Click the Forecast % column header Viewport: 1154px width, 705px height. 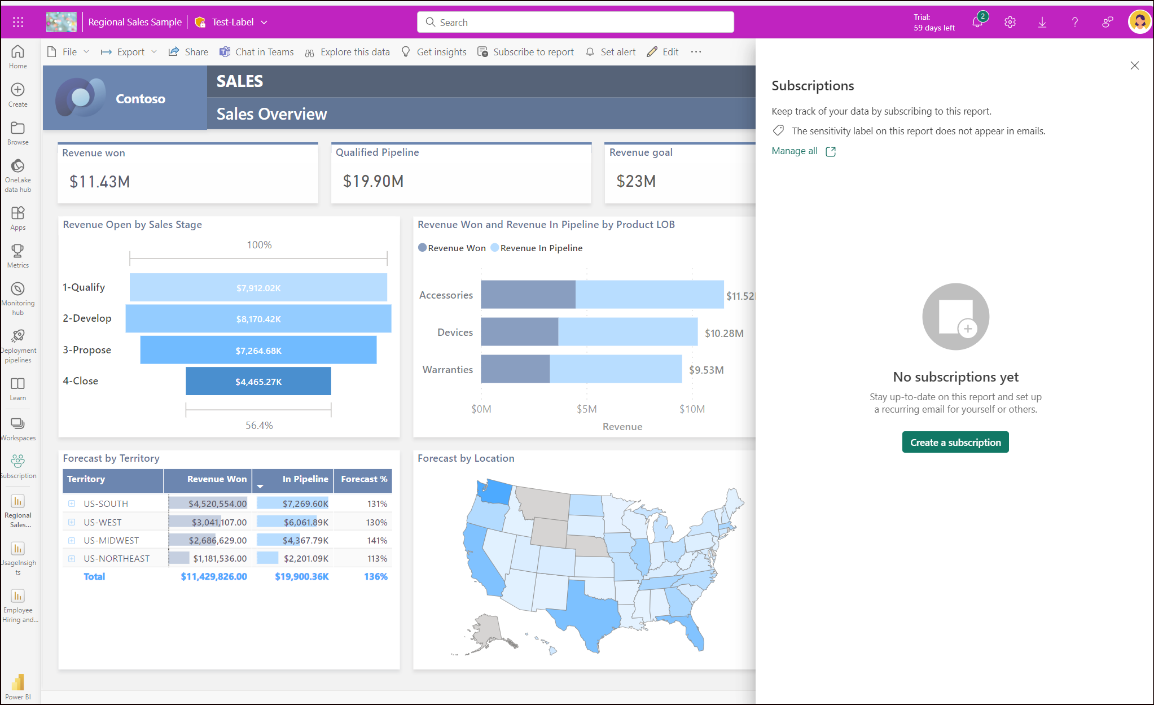click(x=363, y=480)
